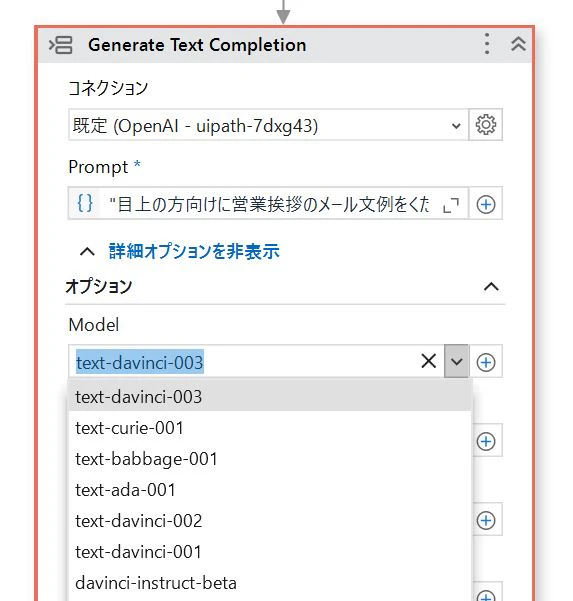
Task: Open connection settings via the gear icon
Action: [486, 125]
